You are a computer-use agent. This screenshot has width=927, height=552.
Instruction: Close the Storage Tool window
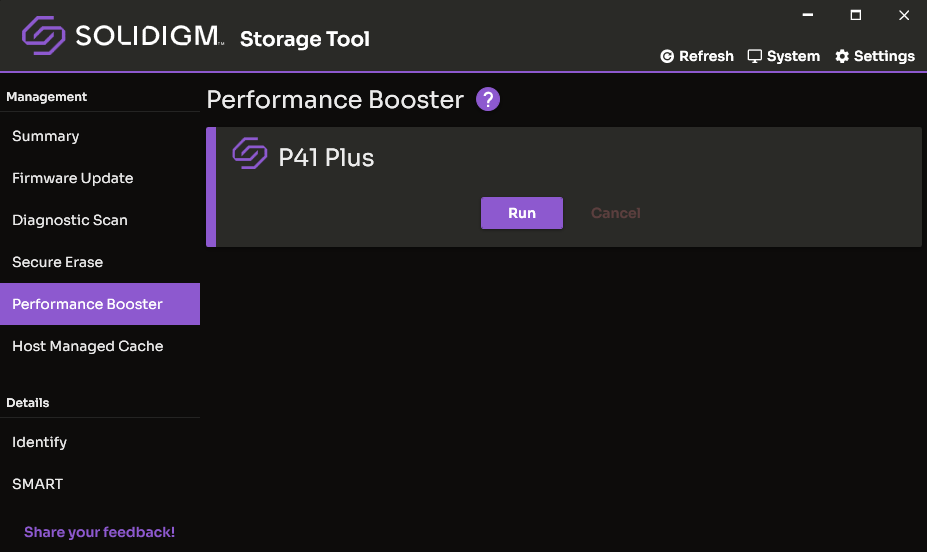click(904, 15)
